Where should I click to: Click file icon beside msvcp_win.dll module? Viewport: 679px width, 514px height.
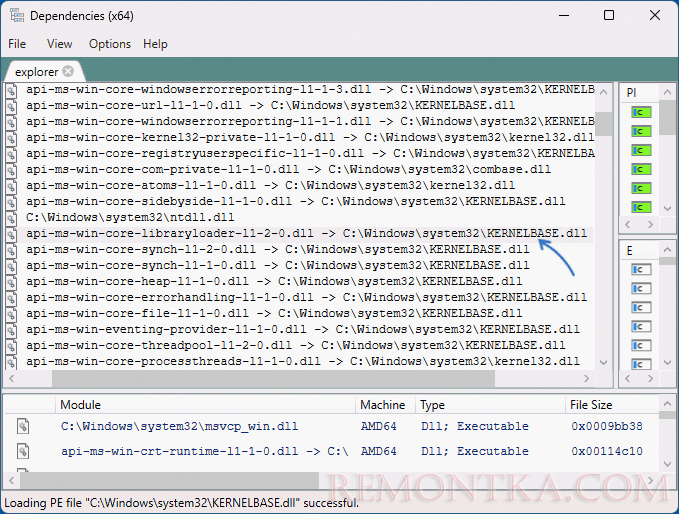coord(23,426)
